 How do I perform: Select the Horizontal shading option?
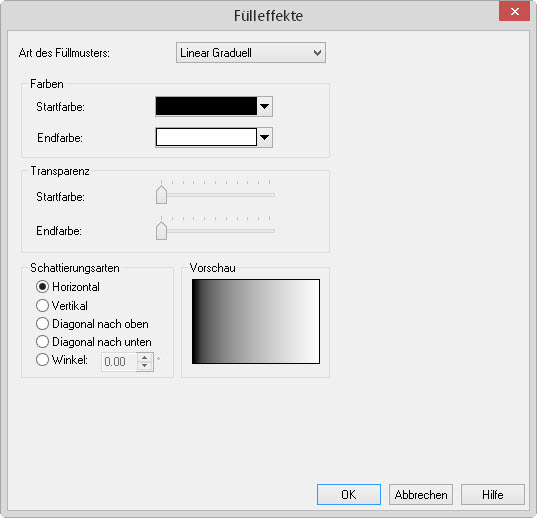click(42, 287)
